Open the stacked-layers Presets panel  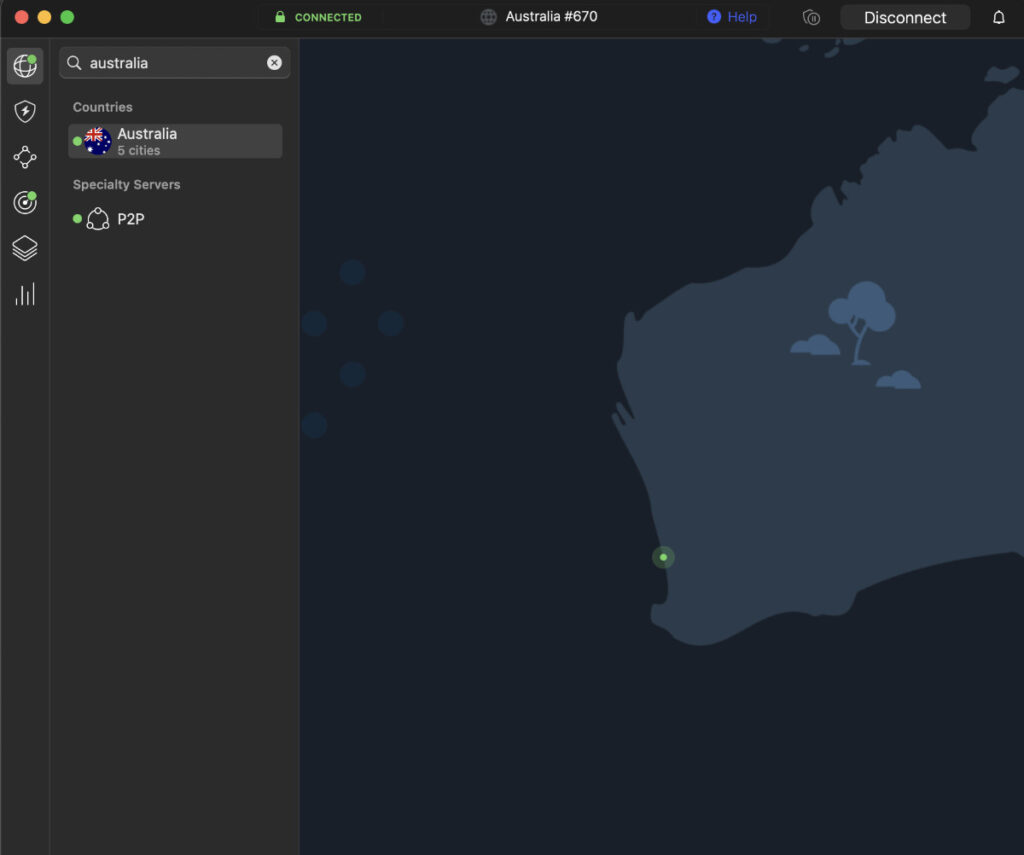pos(25,248)
